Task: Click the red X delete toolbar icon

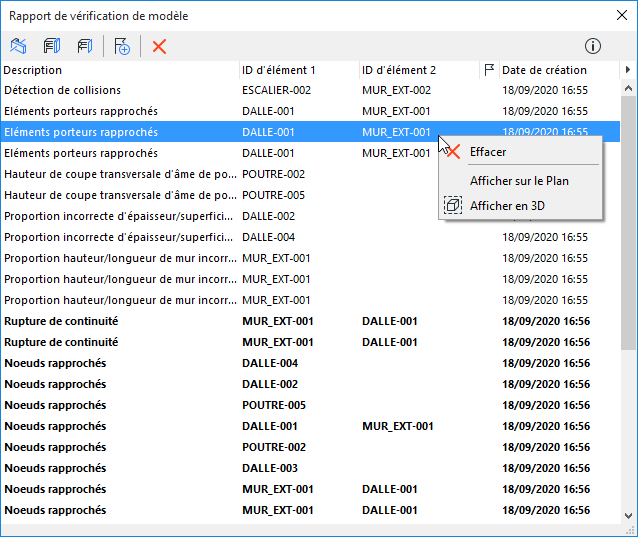Action: pos(159,46)
